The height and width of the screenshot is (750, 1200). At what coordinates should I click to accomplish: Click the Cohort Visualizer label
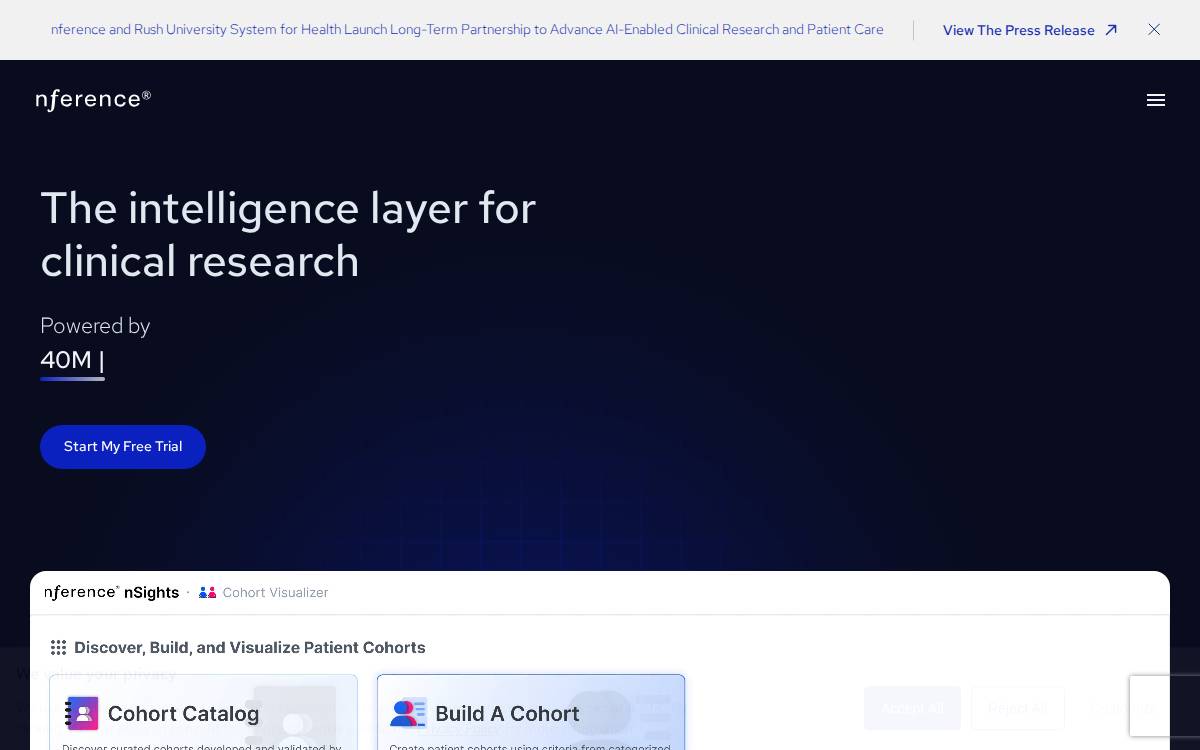[x=275, y=593]
